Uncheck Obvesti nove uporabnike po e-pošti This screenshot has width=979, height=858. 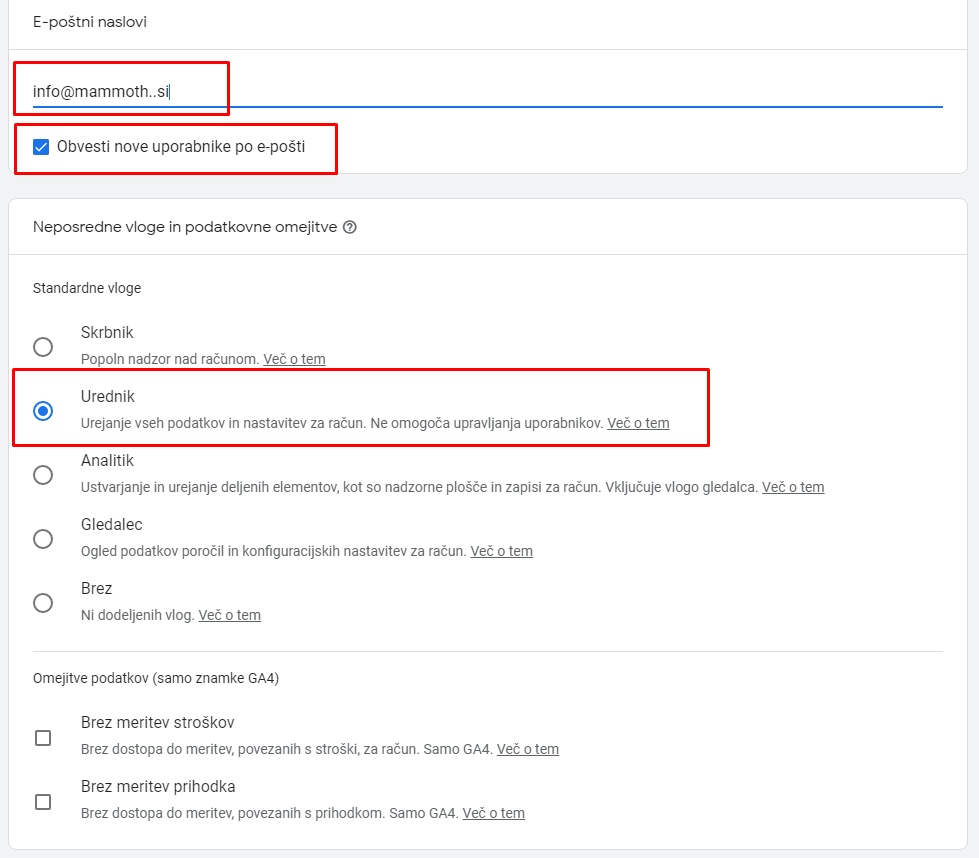(x=41, y=147)
